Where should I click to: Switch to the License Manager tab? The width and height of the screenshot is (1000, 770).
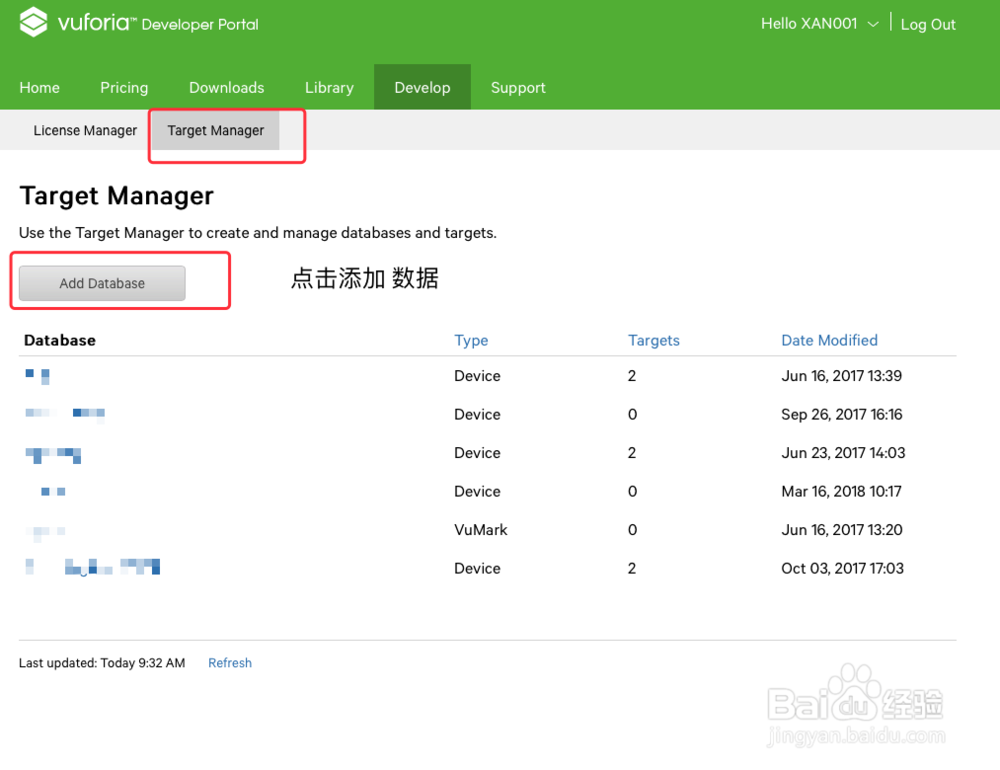pos(85,130)
